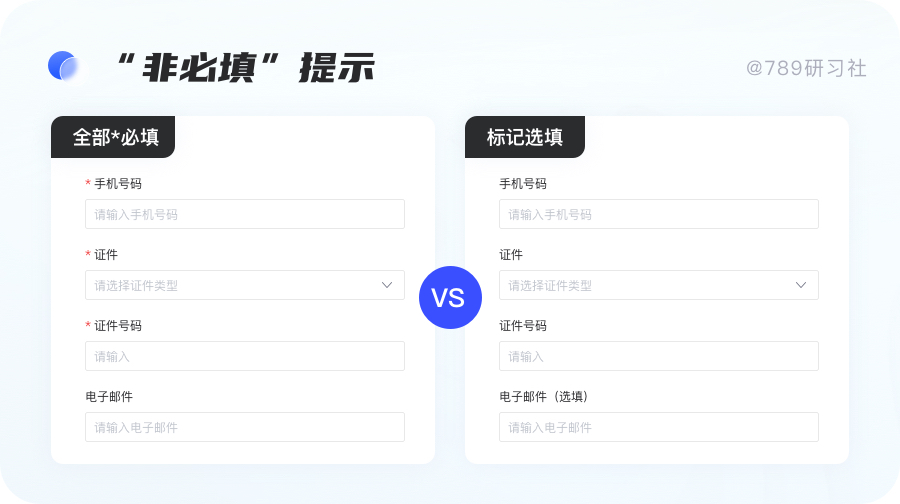Click the “非必填”提示 heading
The width and height of the screenshot is (900, 504).
pos(246,67)
